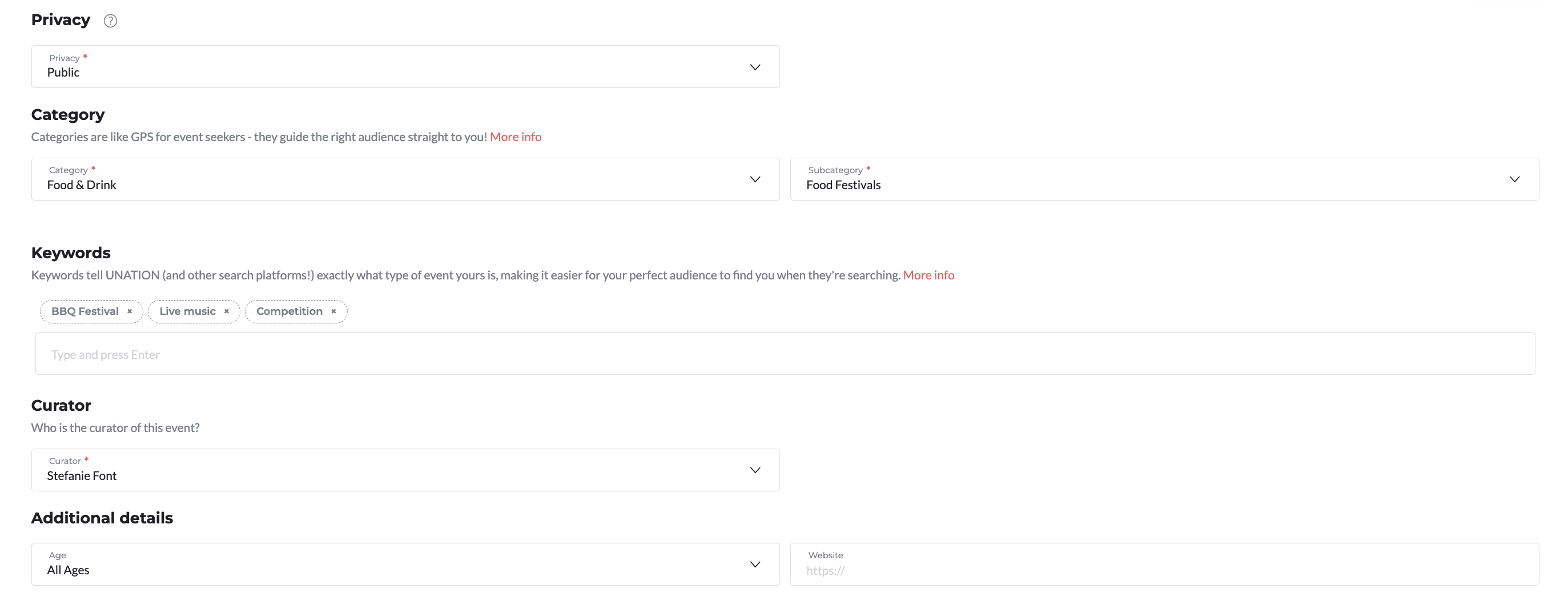Remove the Live music keyword tag

[227, 311]
